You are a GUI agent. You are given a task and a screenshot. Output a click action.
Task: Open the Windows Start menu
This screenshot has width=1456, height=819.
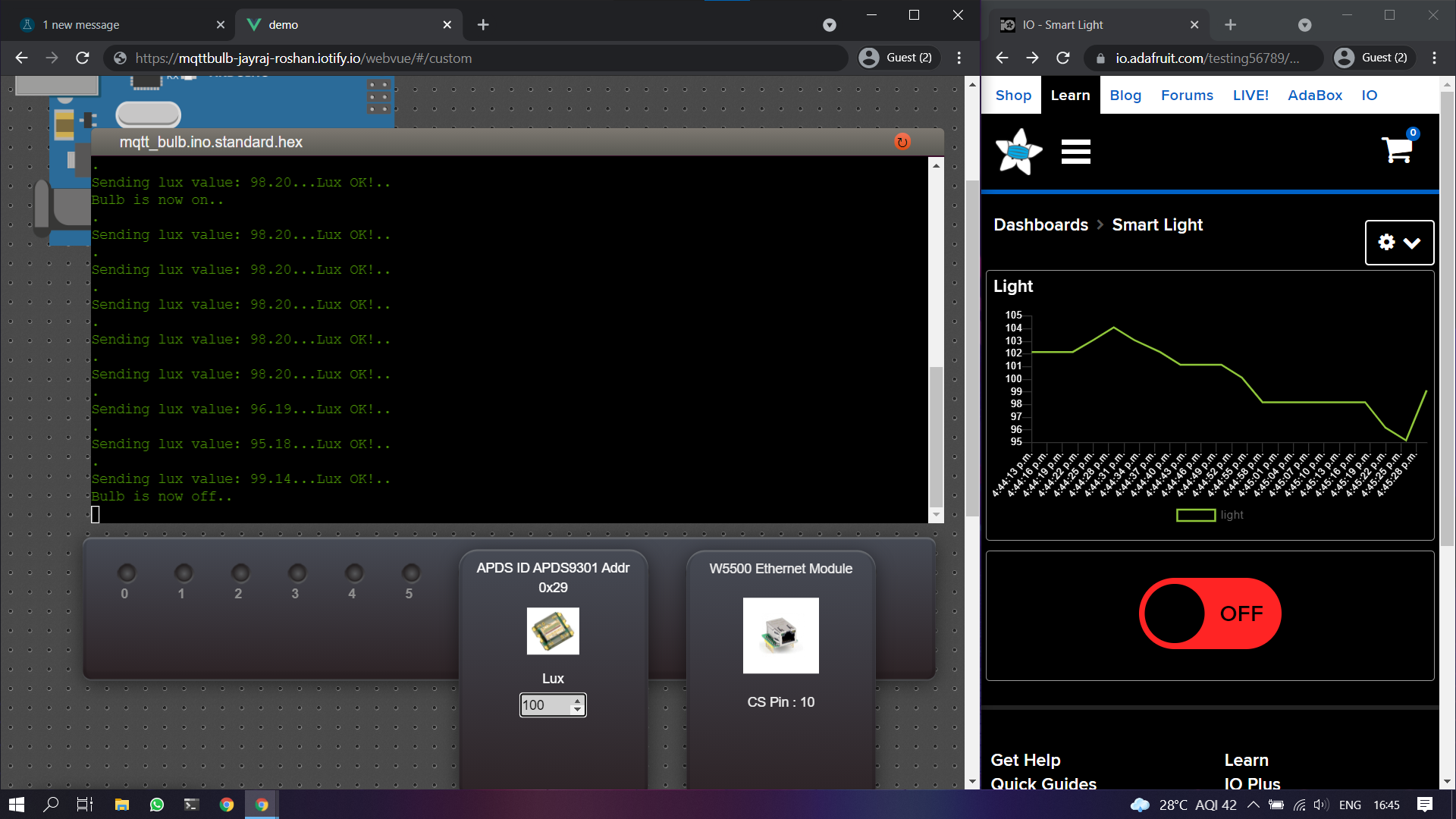point(17,805)
